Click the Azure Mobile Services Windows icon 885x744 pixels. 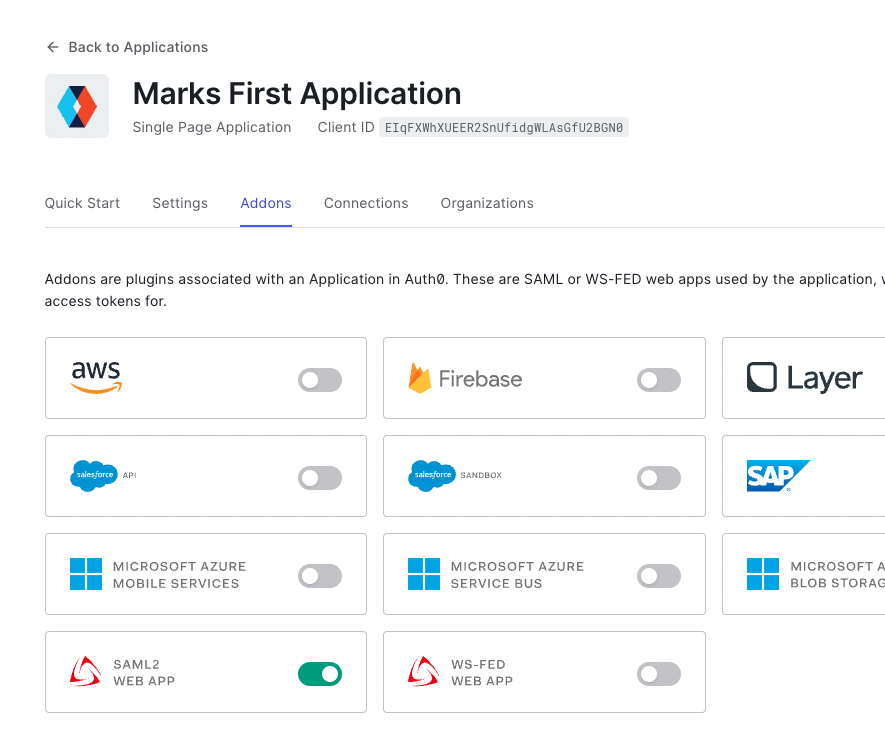pyautogui.click(x=86, y=574)
